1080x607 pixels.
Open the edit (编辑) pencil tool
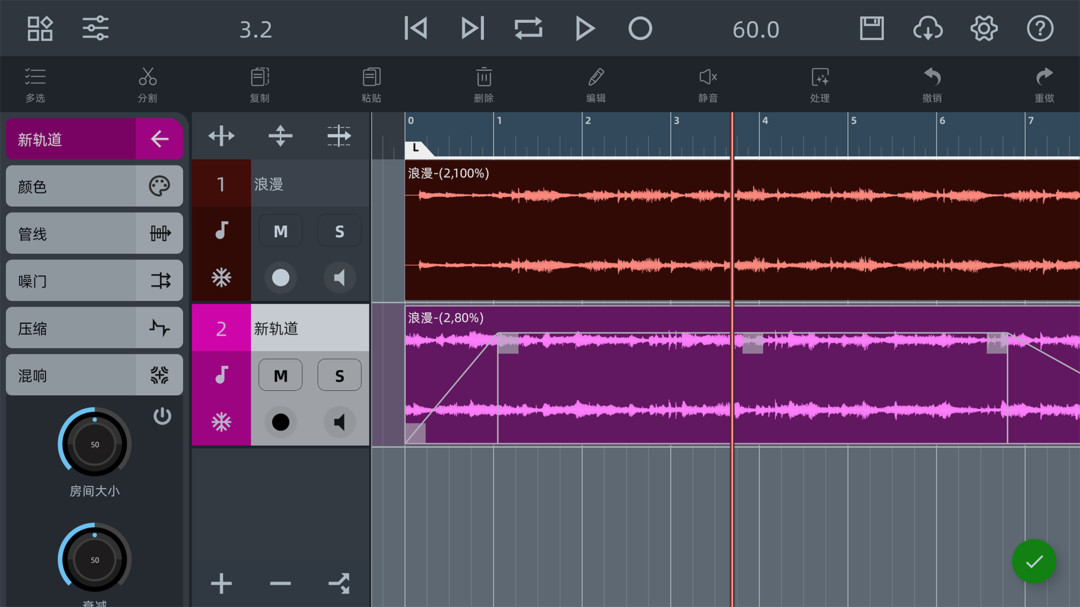(x=596, y=84)
